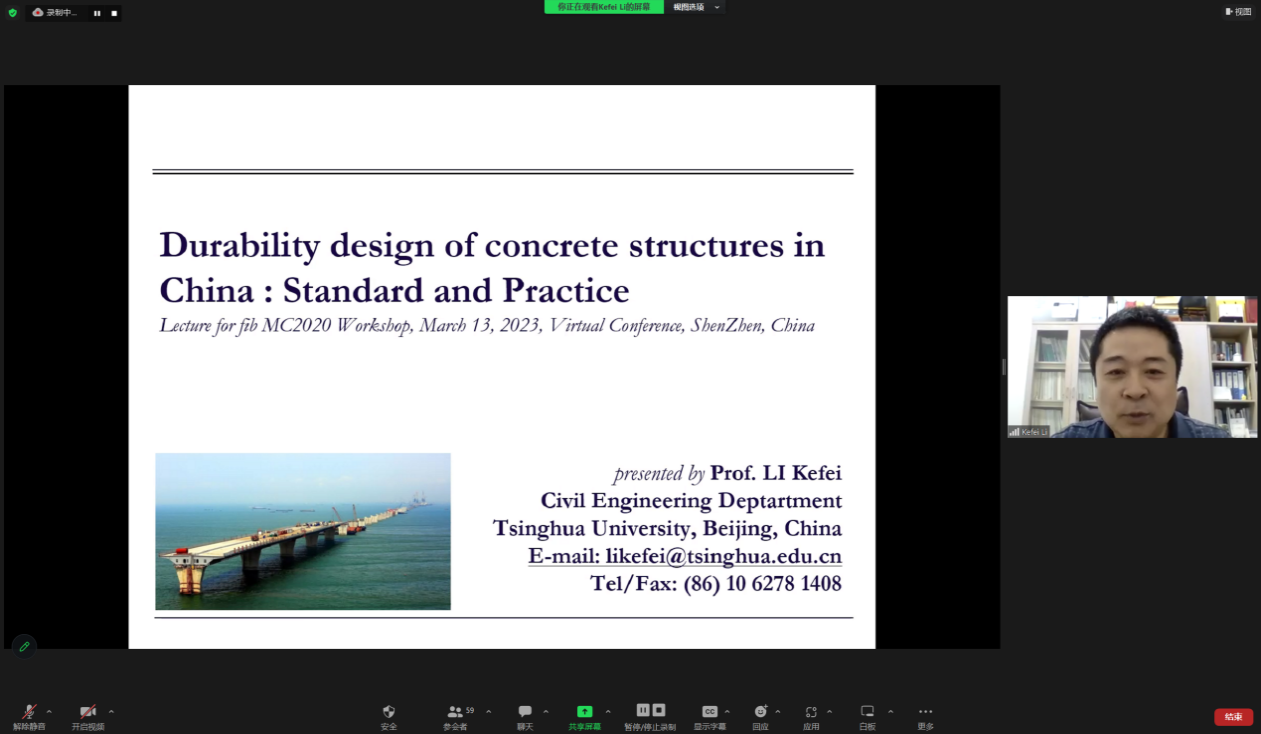The width and height of the screenshot is (1261, 734).
Task: Select Kefei Li's video thumbnail
Action: click(1132, 367)
